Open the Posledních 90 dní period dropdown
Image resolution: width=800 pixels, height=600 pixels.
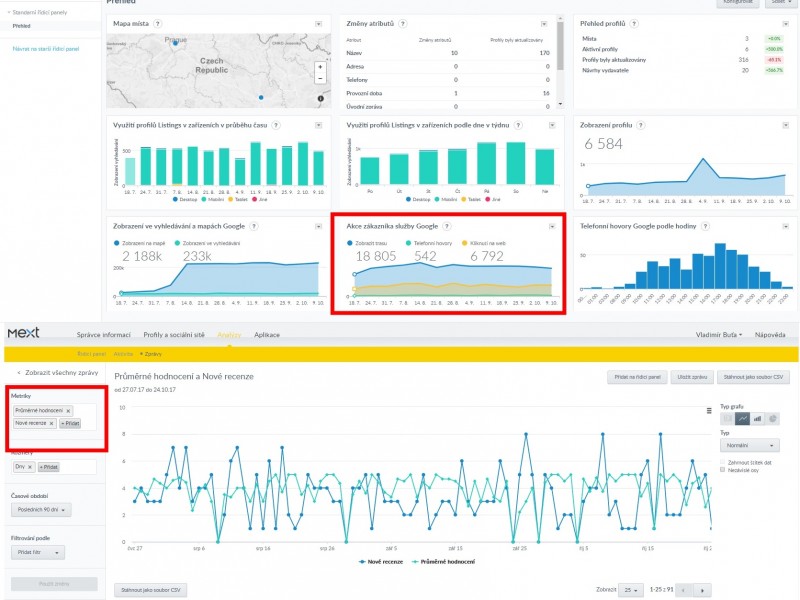[x=42, y=510]
